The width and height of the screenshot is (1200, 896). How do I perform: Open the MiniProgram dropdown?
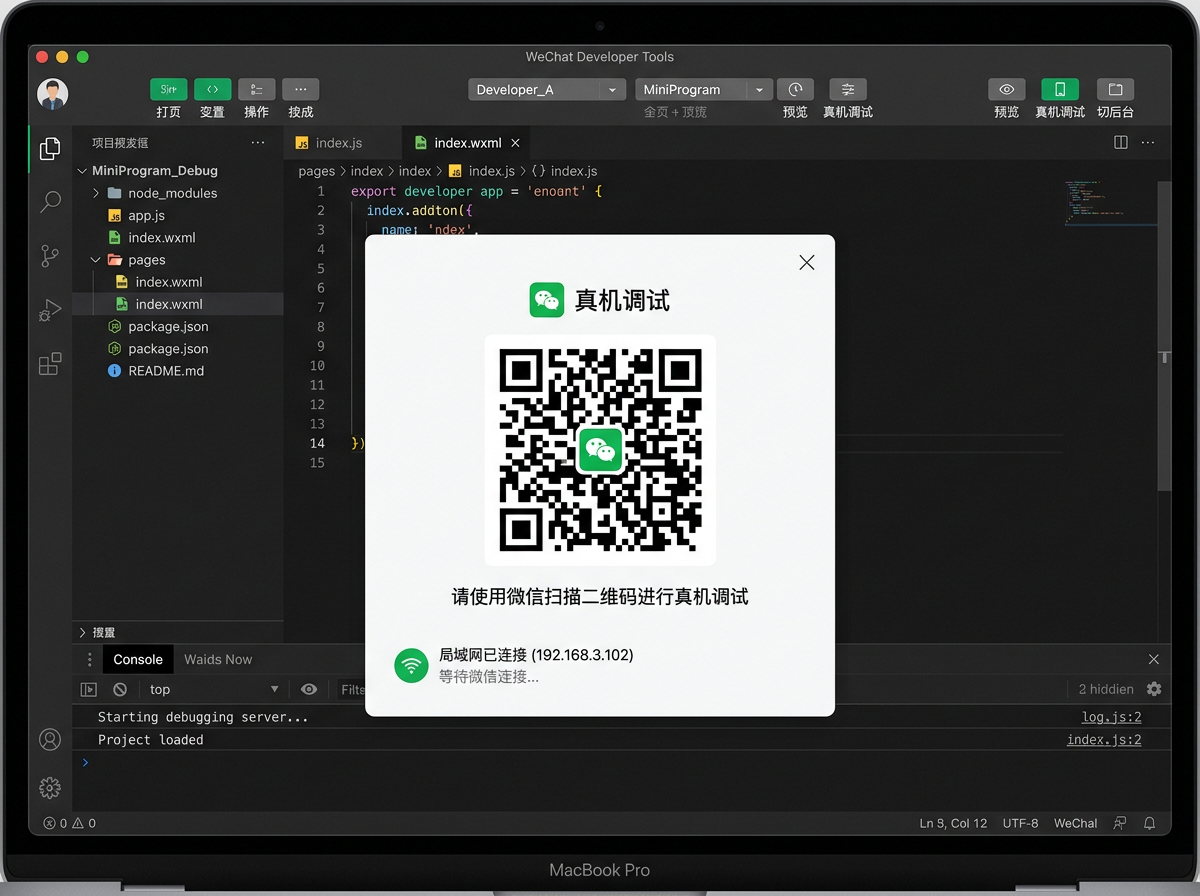pos(704,90)
